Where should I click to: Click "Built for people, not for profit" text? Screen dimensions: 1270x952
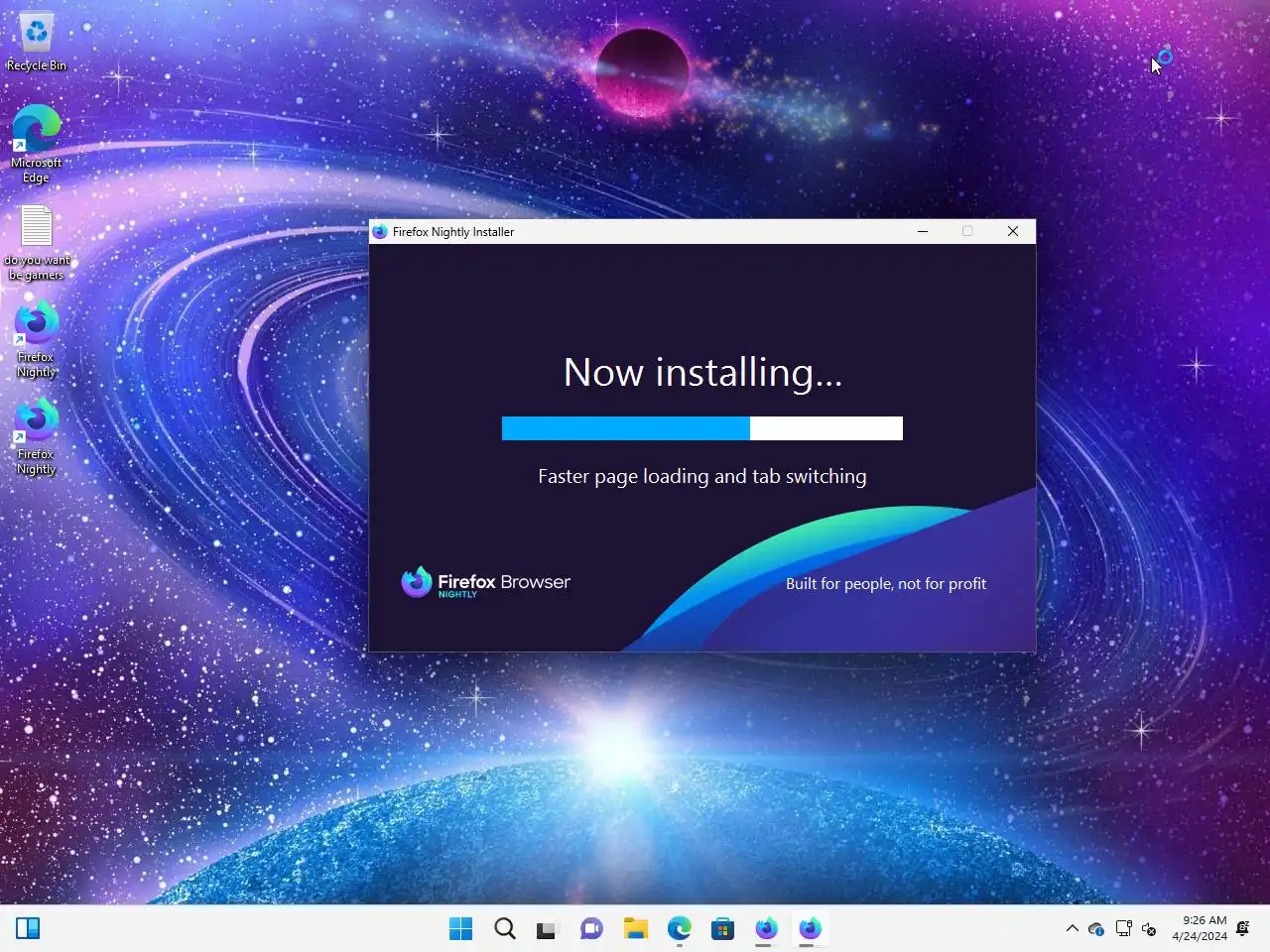point(886,584)
